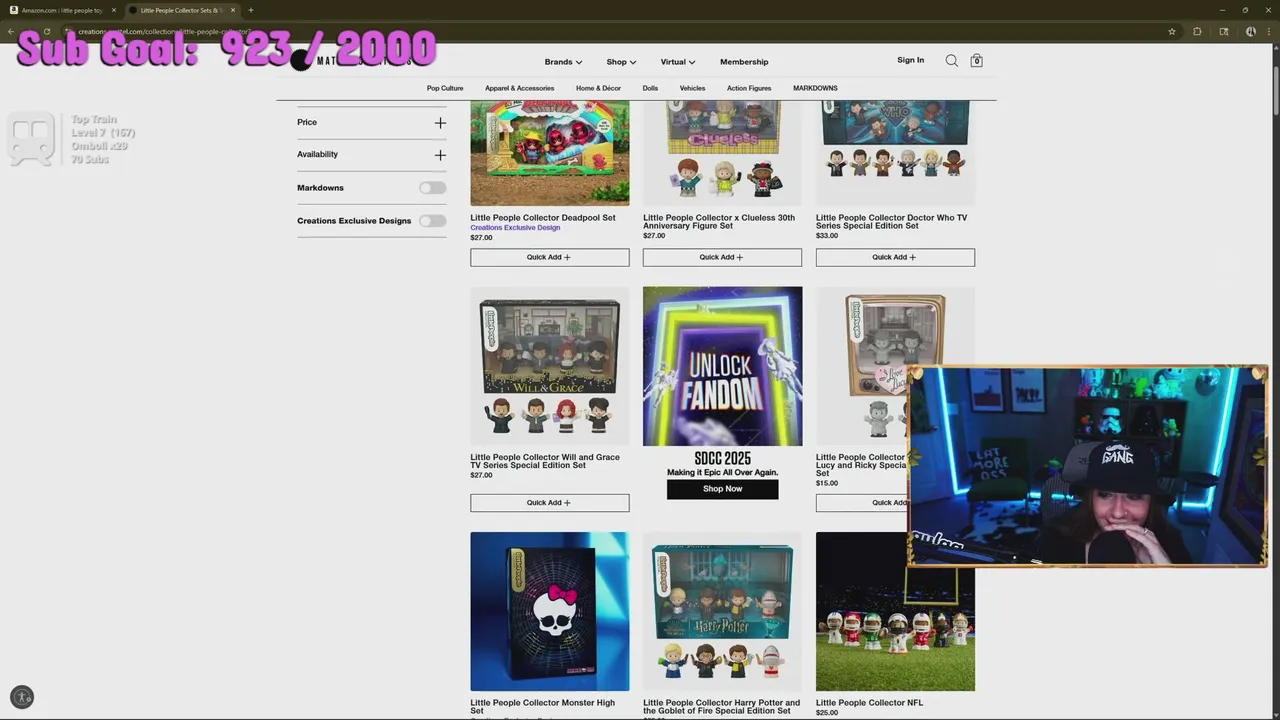Open the Chrome profile avatar
The image size is (1280, 720).
tap(1250, 31)
